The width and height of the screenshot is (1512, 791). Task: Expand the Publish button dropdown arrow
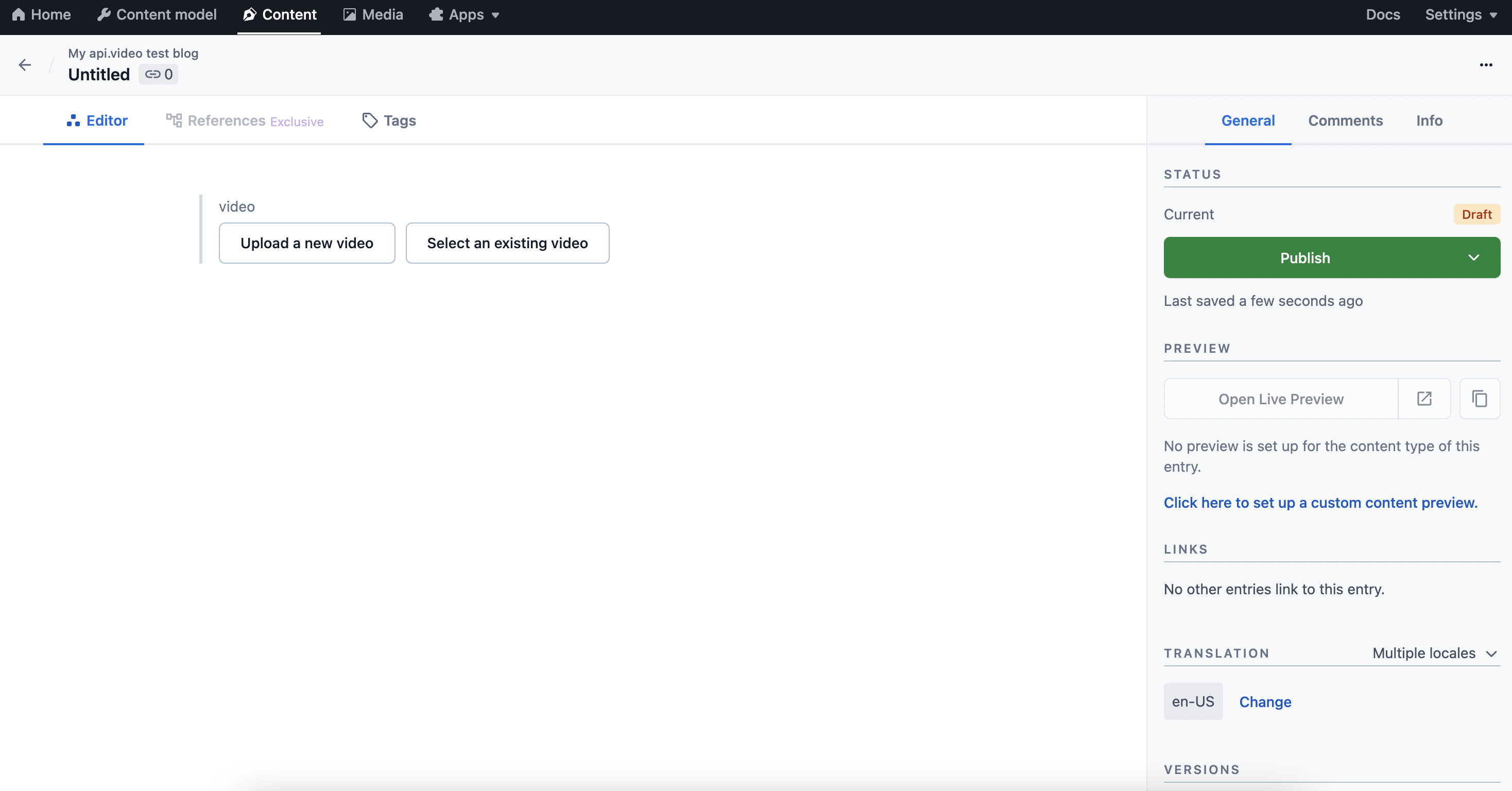1474,257
